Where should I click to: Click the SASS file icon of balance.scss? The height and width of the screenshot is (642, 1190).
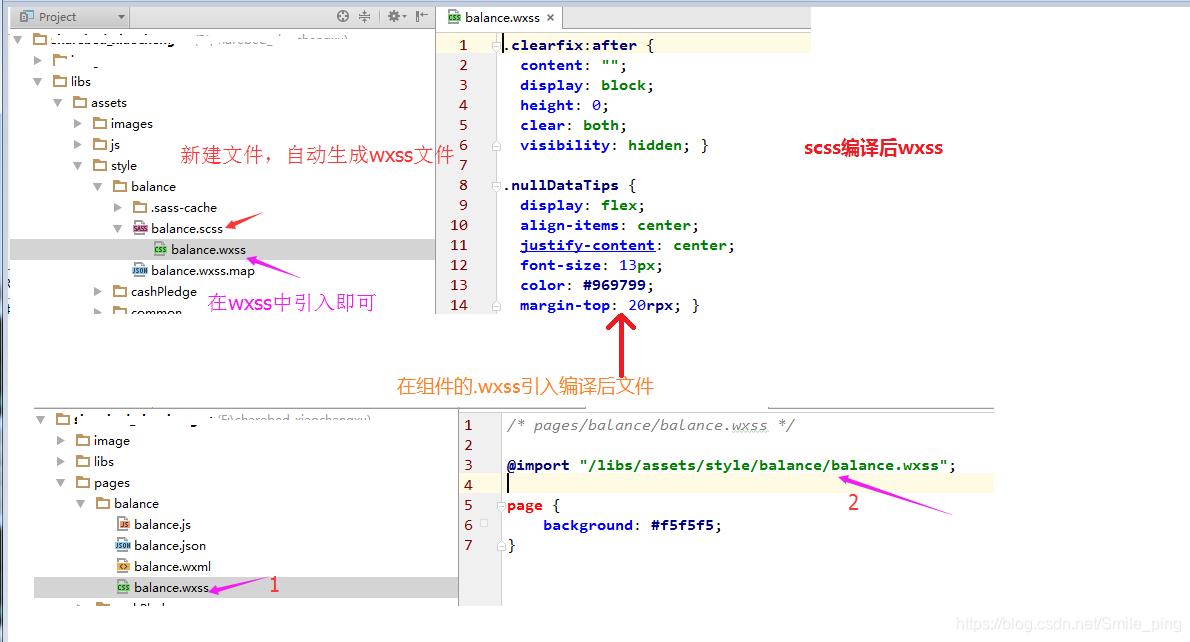[140, 228]
